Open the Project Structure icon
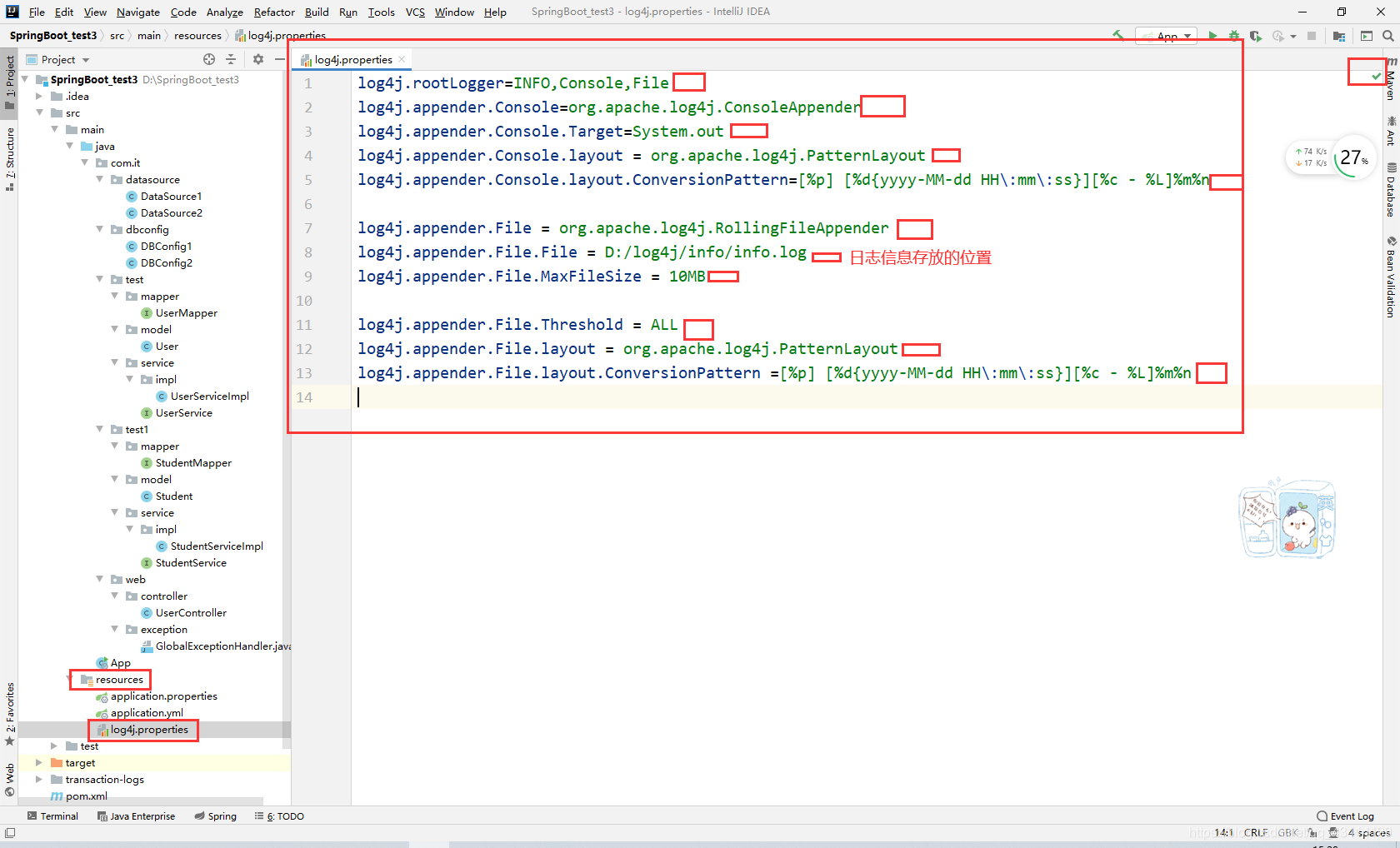This screenshot has height=848, width=1400. [x=1339, y=36]
